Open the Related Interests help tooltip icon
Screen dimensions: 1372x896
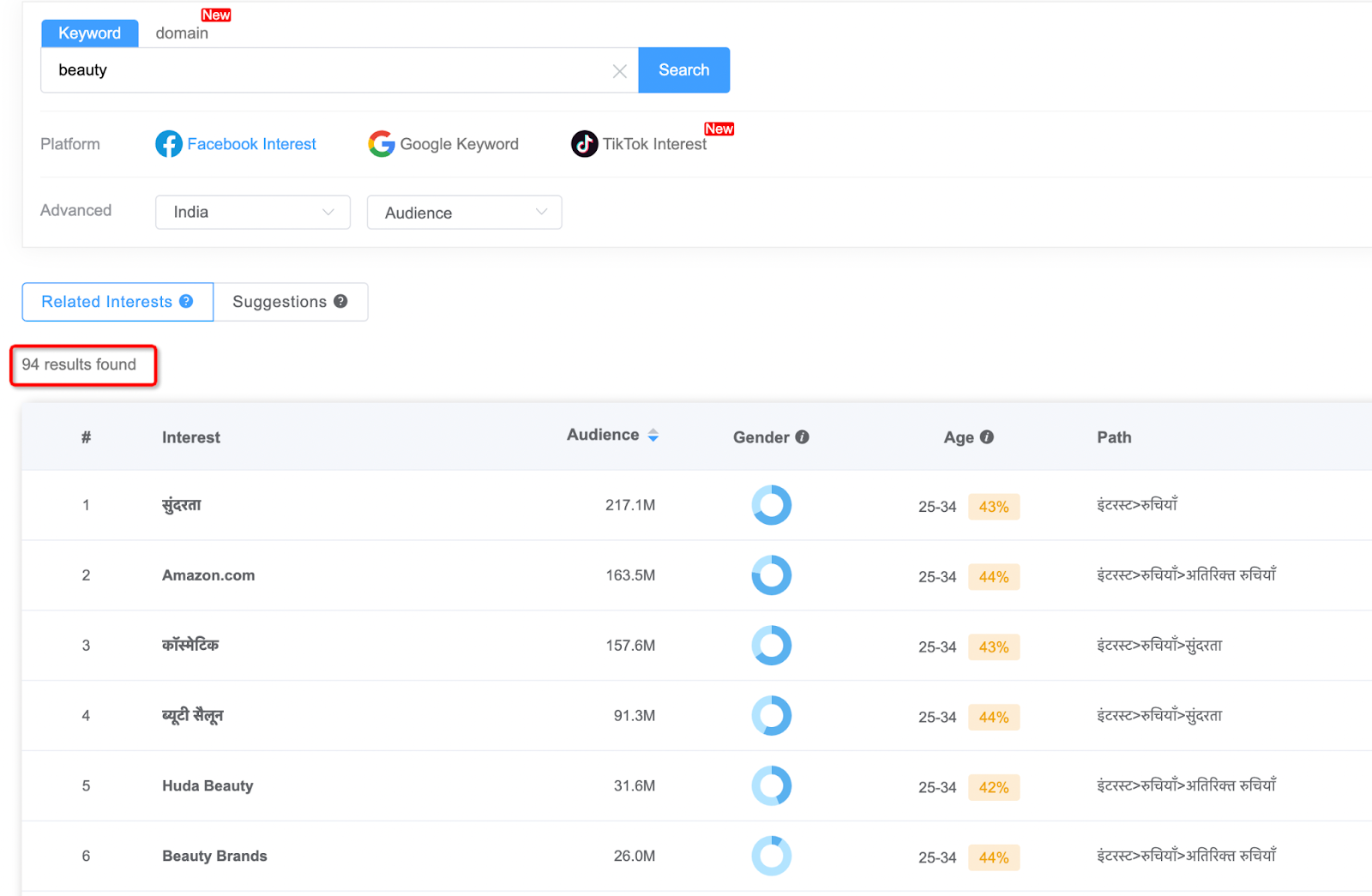(x=187, y=301)
